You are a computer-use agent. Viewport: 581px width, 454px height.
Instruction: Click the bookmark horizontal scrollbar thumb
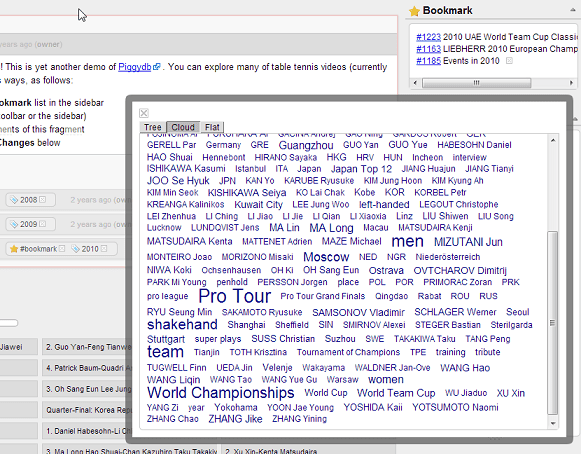[x=476, y=83]
